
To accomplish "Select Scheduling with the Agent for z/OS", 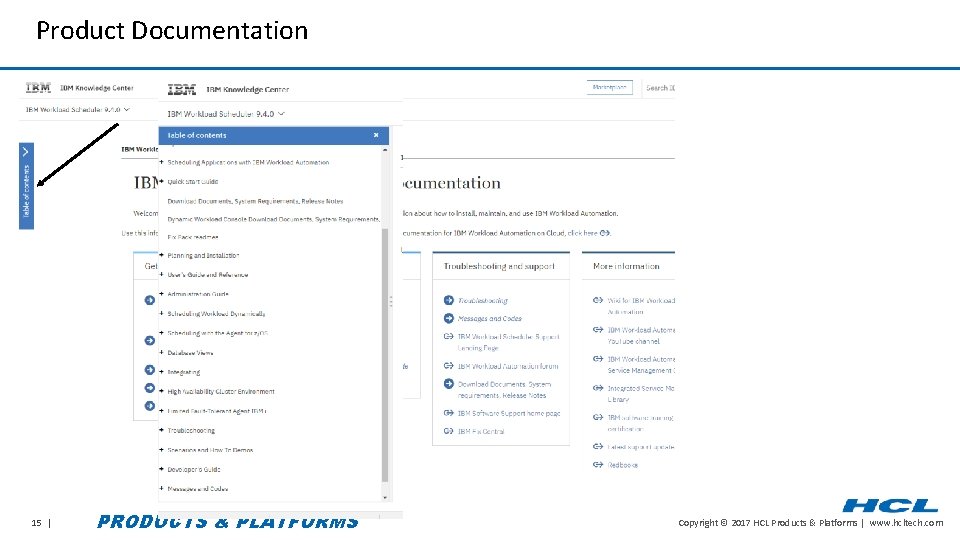I will [x=218, y=333].
